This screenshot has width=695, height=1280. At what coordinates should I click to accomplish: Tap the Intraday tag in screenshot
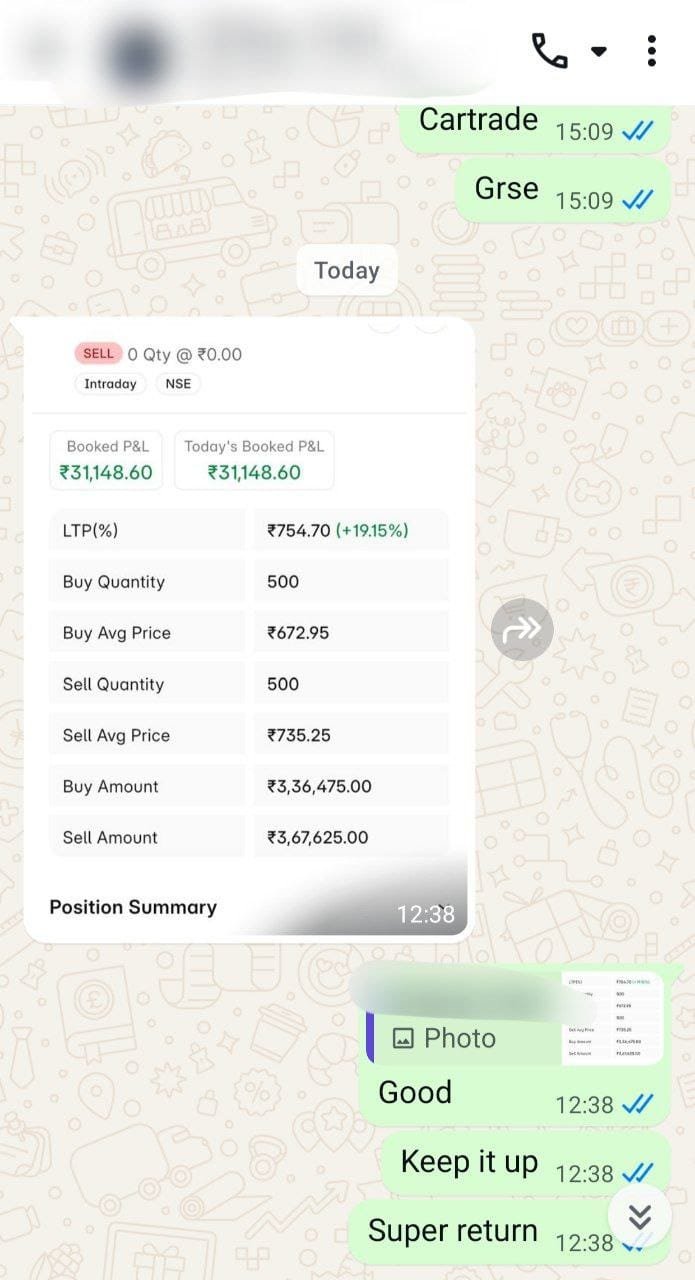(110, 384)
